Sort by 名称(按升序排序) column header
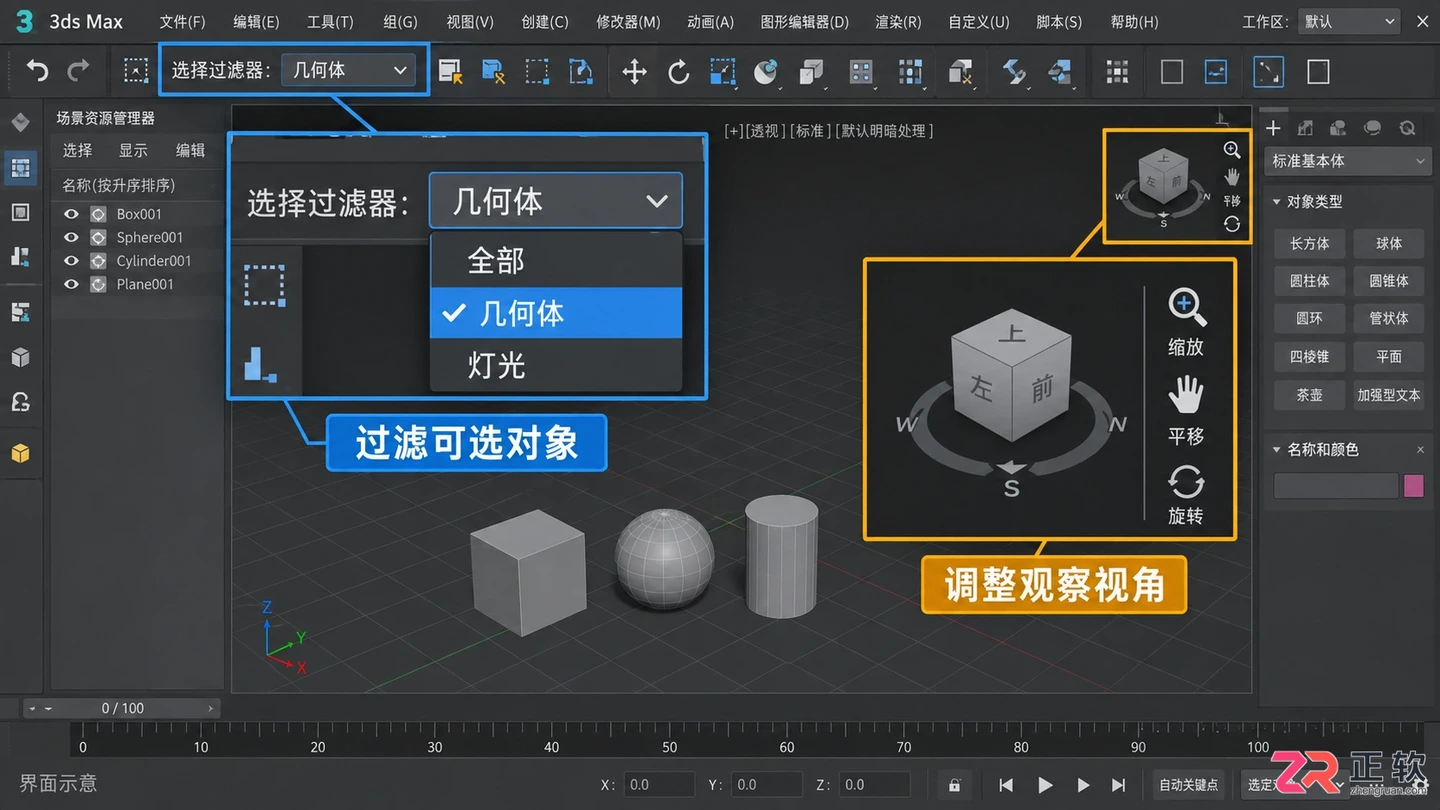The height and width of the screenshot is (810, 1440). point(118,185)
